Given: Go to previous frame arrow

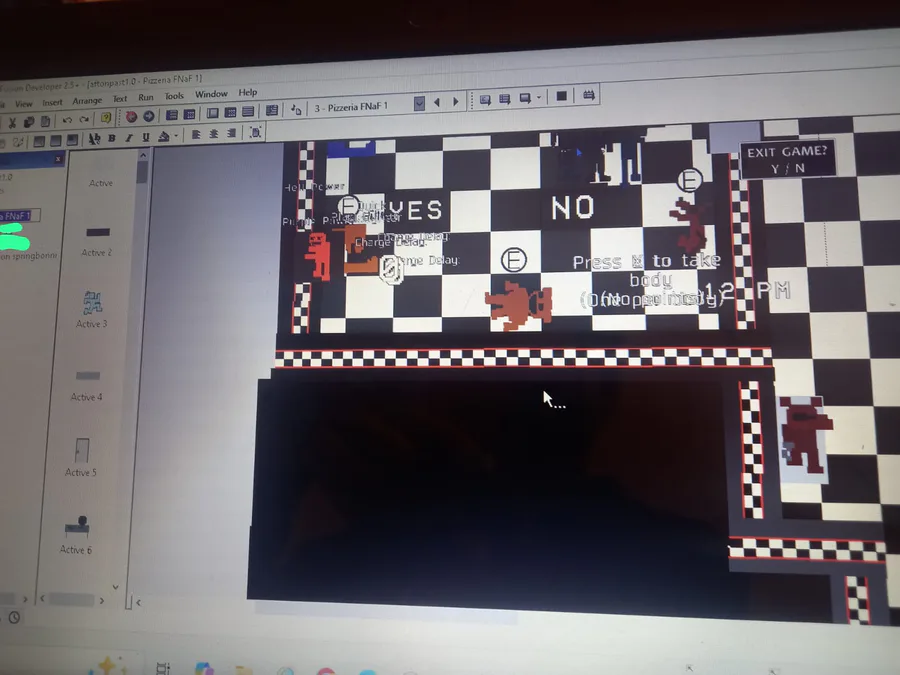Looking at the screenshot, I should pos(437,102).
